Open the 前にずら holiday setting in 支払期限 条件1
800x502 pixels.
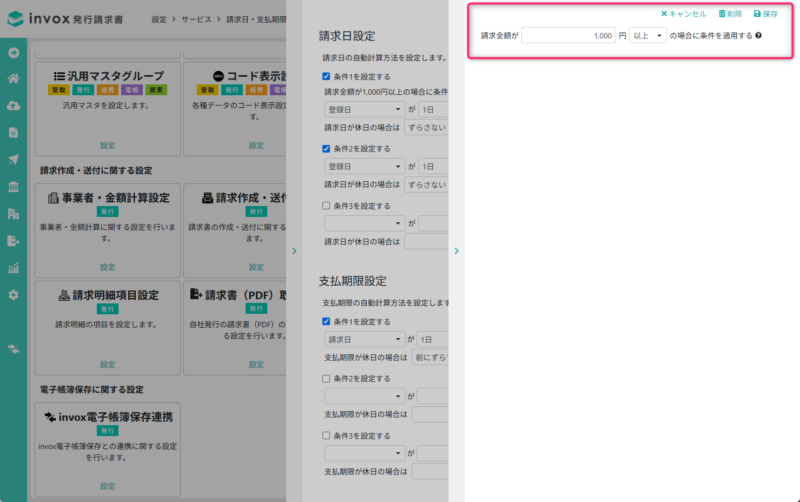(430, 358)
